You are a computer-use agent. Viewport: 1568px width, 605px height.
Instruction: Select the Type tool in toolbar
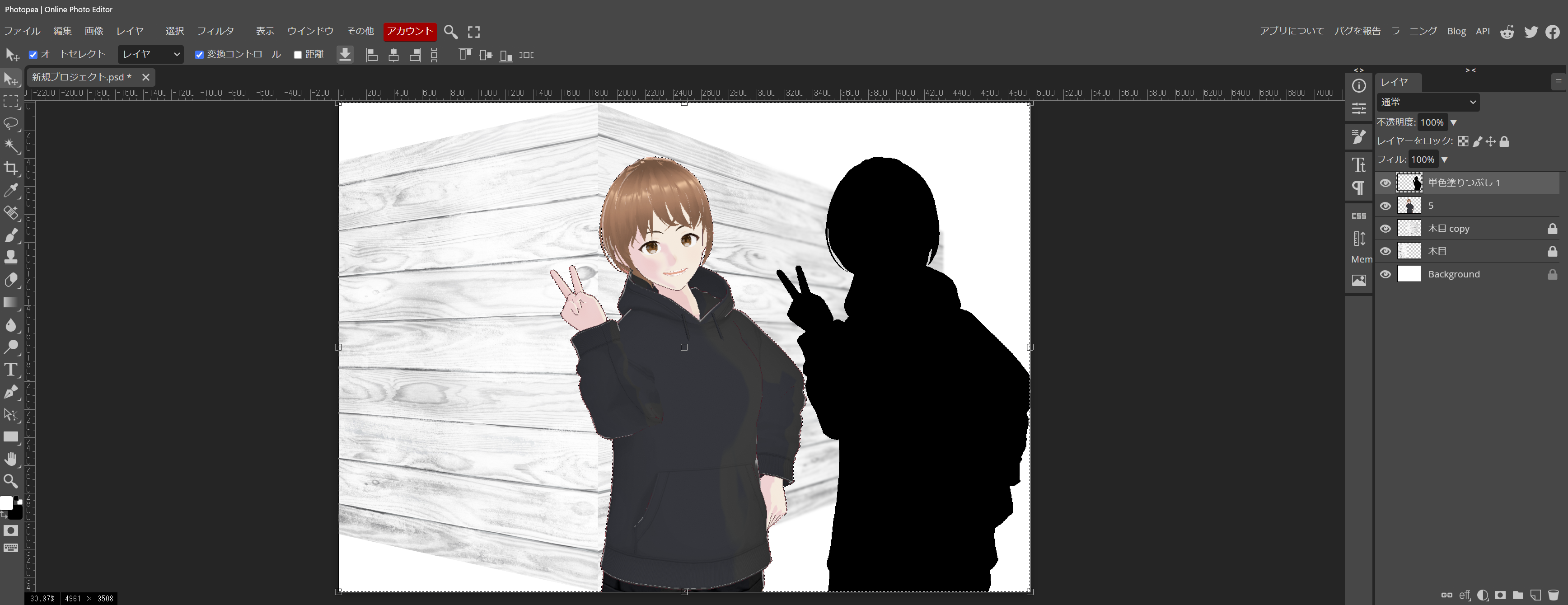10,370
